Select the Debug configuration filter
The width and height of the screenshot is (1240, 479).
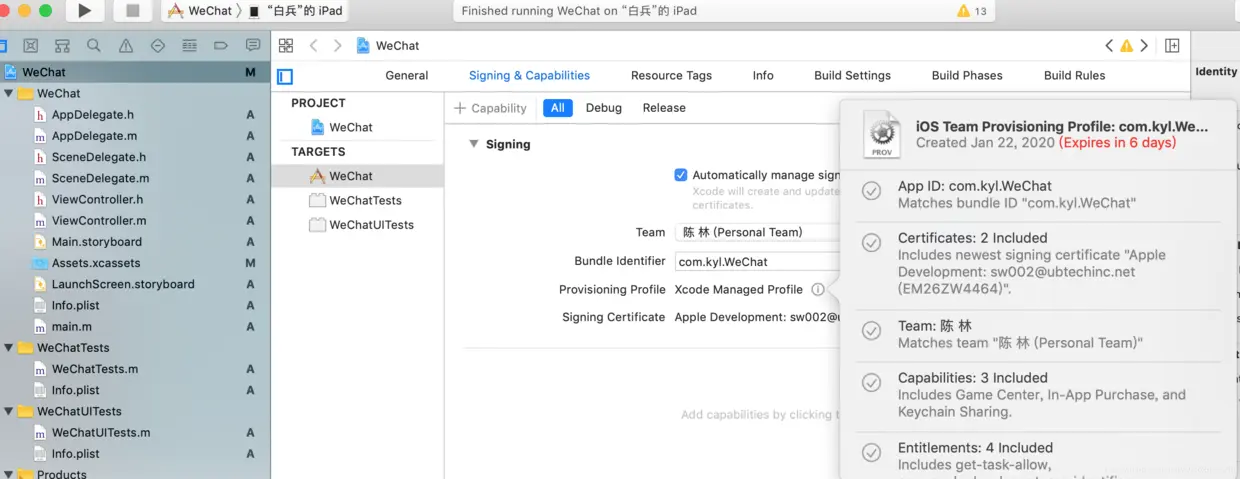[603, 108]
